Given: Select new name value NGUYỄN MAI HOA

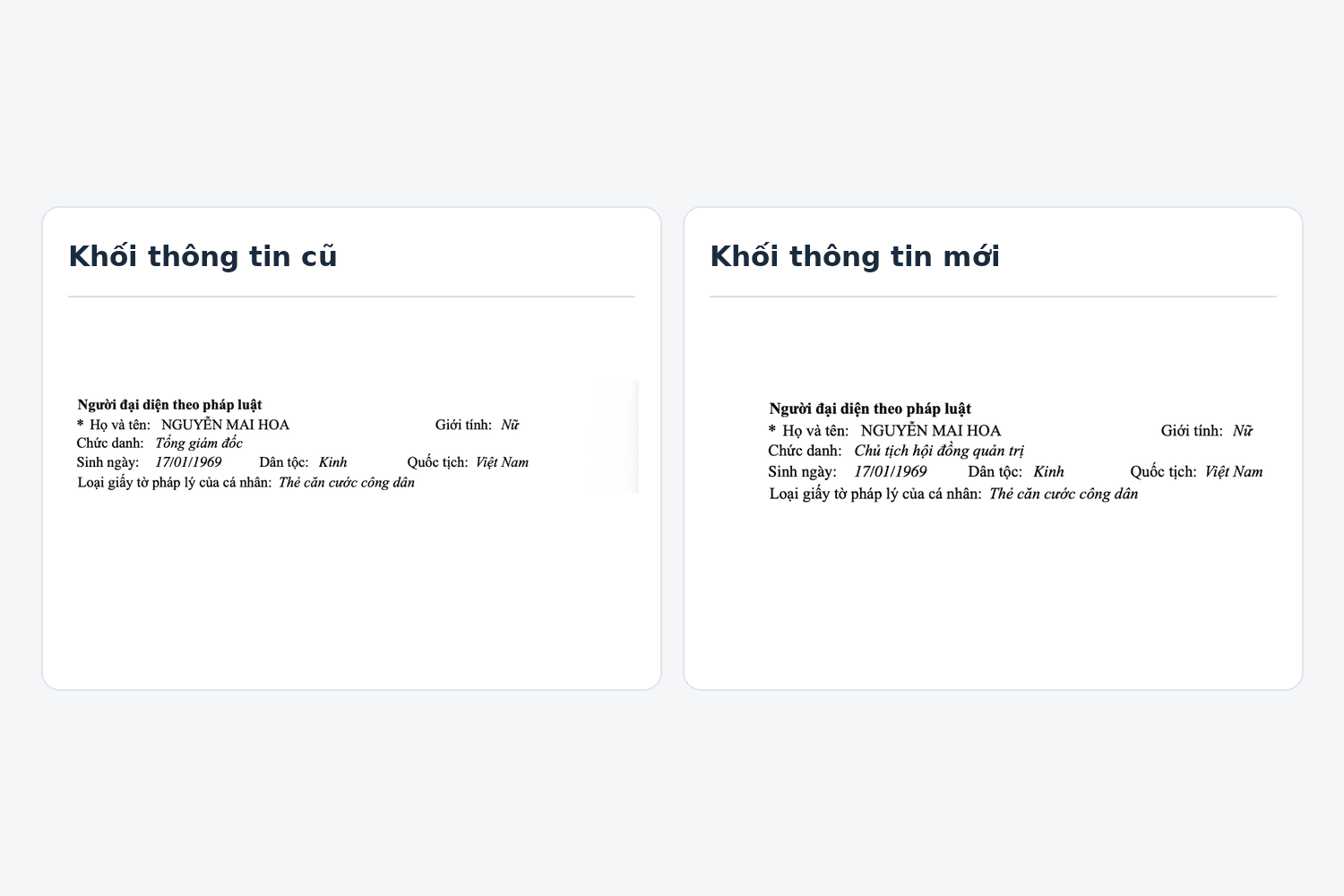Looking at the screenshot, I should tap(930, 431).
